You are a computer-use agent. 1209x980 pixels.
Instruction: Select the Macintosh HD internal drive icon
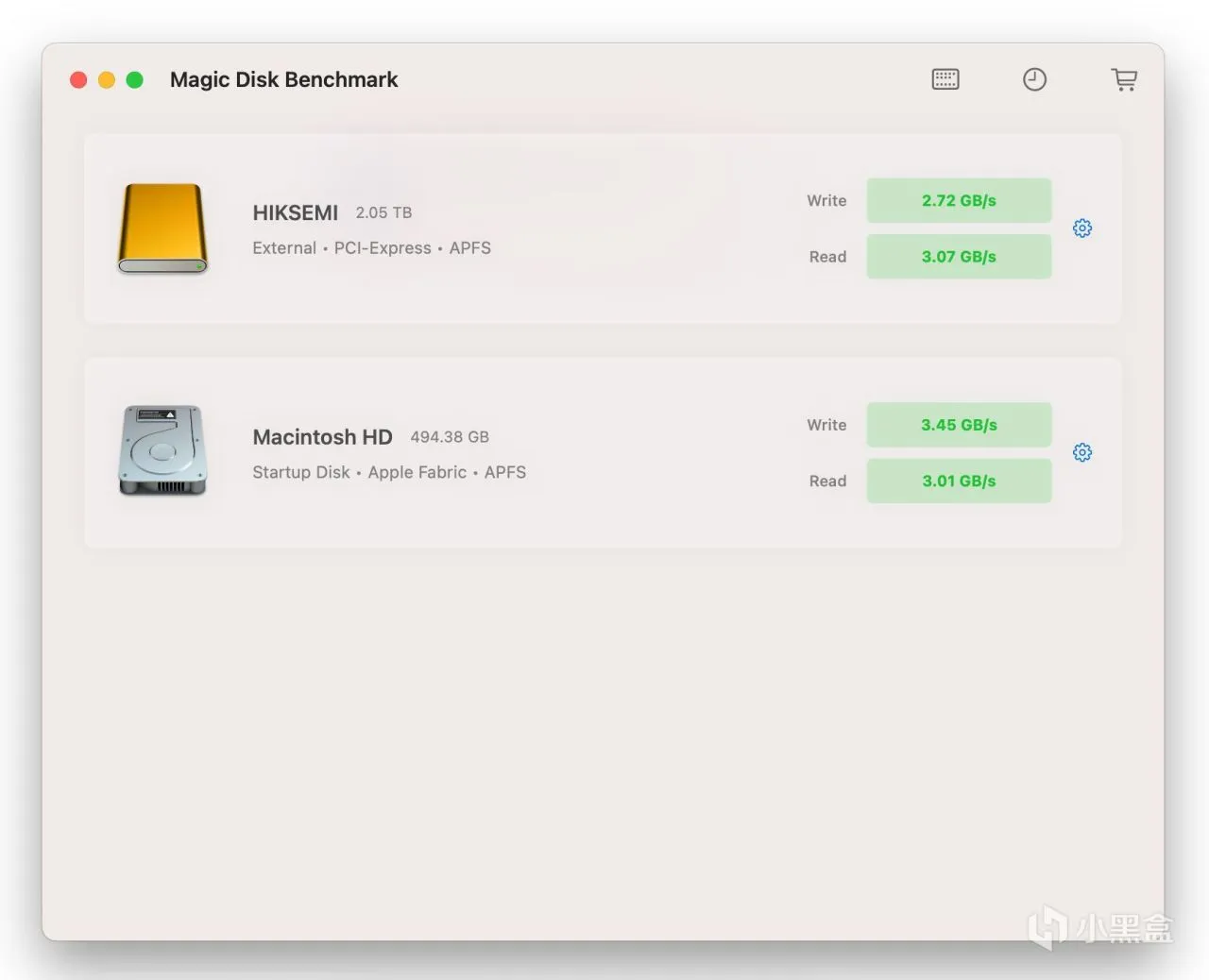point(162,451)
